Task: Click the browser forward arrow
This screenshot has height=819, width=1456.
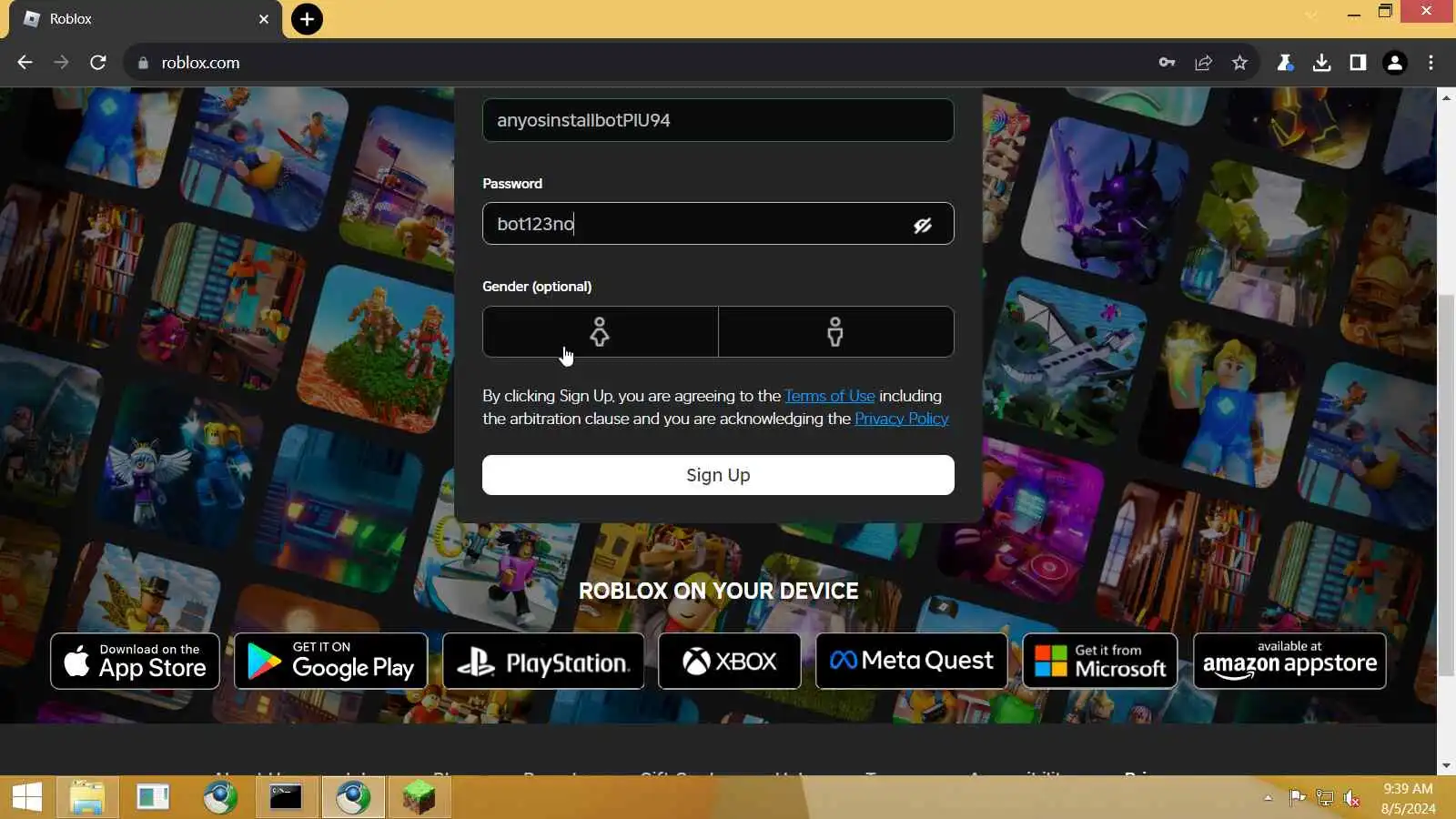Action: click(61, 63)
